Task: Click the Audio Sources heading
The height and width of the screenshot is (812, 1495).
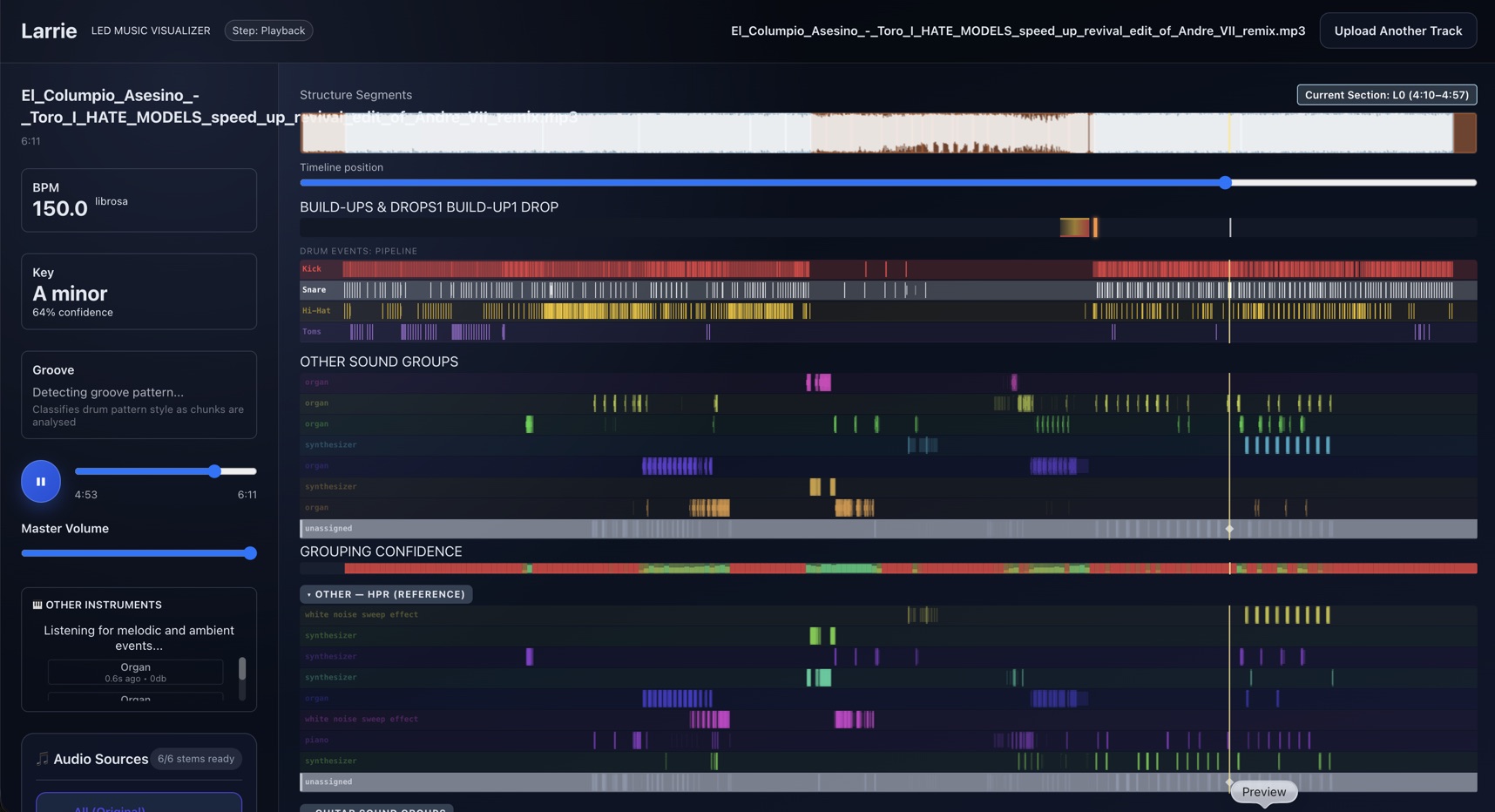Action: pos(101,759)
